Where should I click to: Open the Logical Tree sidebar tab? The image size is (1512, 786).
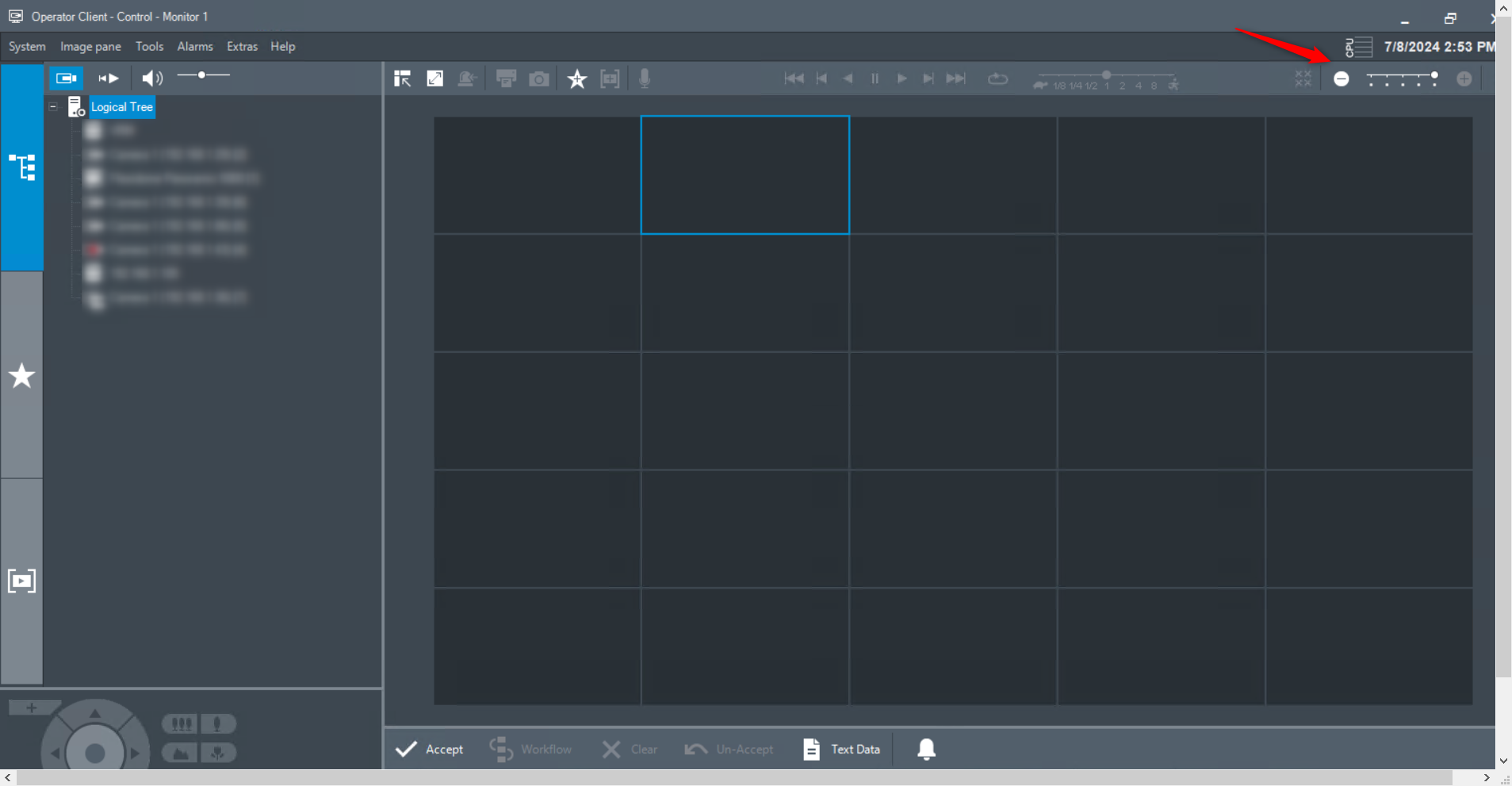[21, 167]
